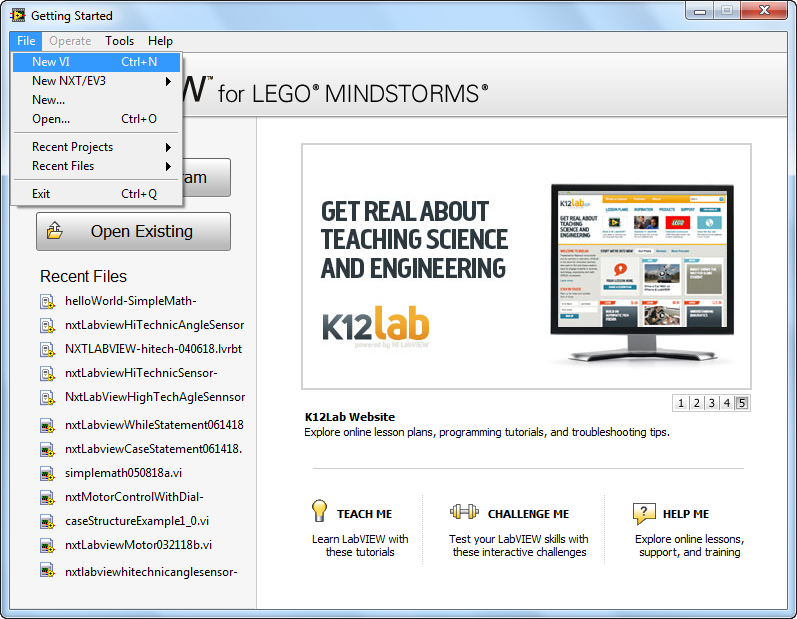Viewport: 797px width, 619px height.
Task: Open recent file nxtlabviewhitechnicanglesensor-
Action: pos(151,572)
